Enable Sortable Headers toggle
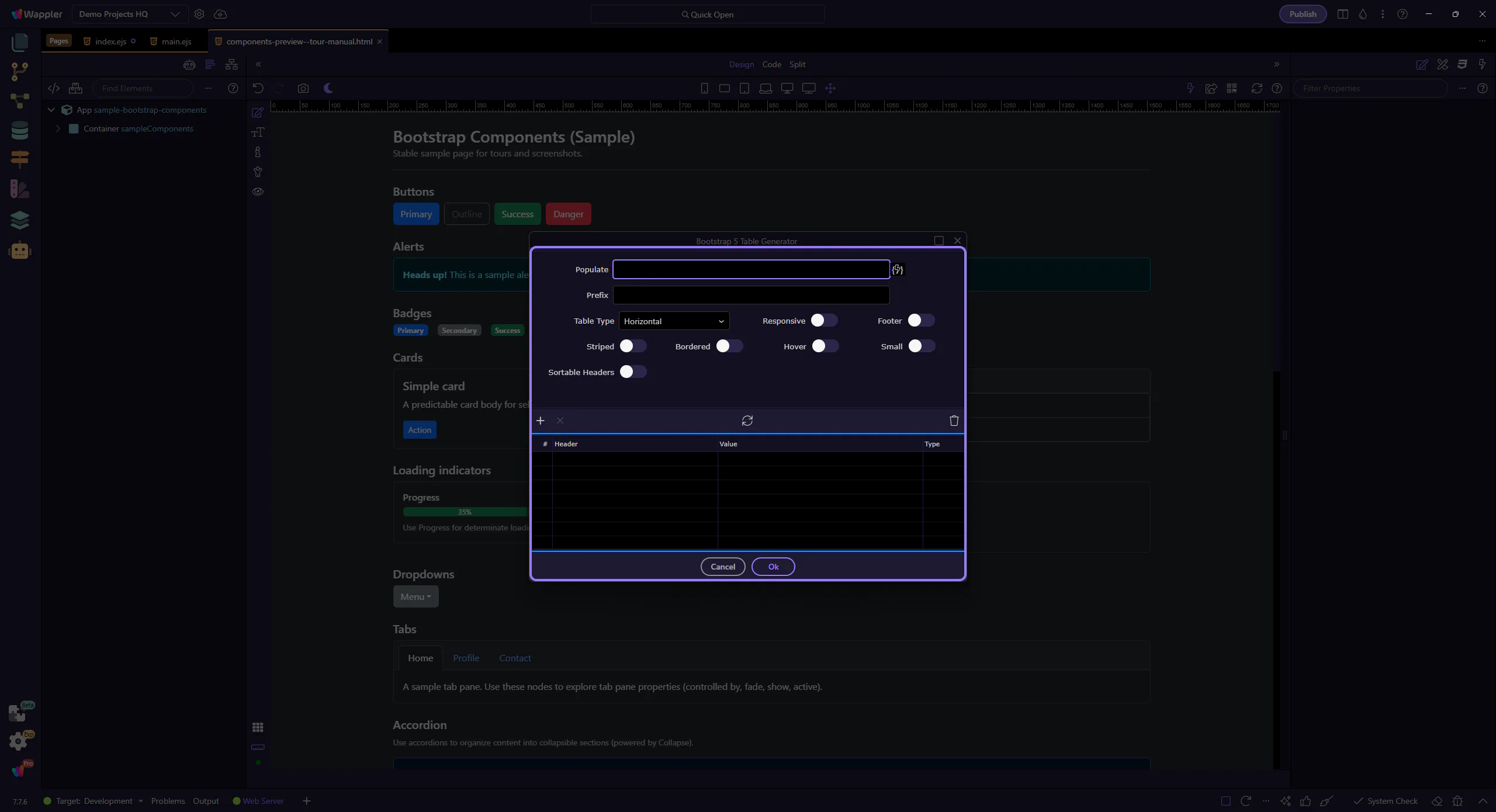The height and width of the screenshot is (812, 1496). (x=632, y=372)
